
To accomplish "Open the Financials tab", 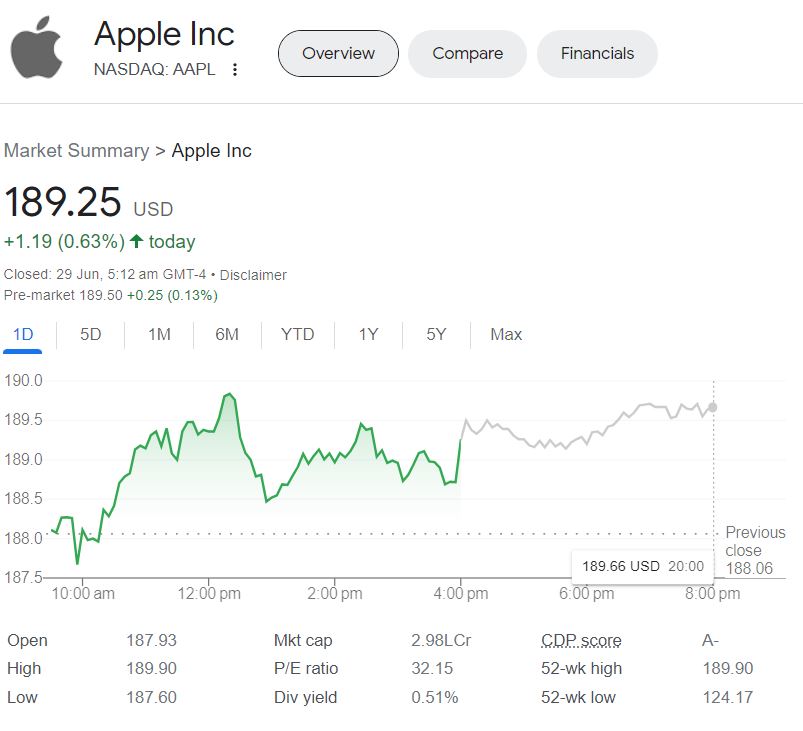I will point(596,54).
